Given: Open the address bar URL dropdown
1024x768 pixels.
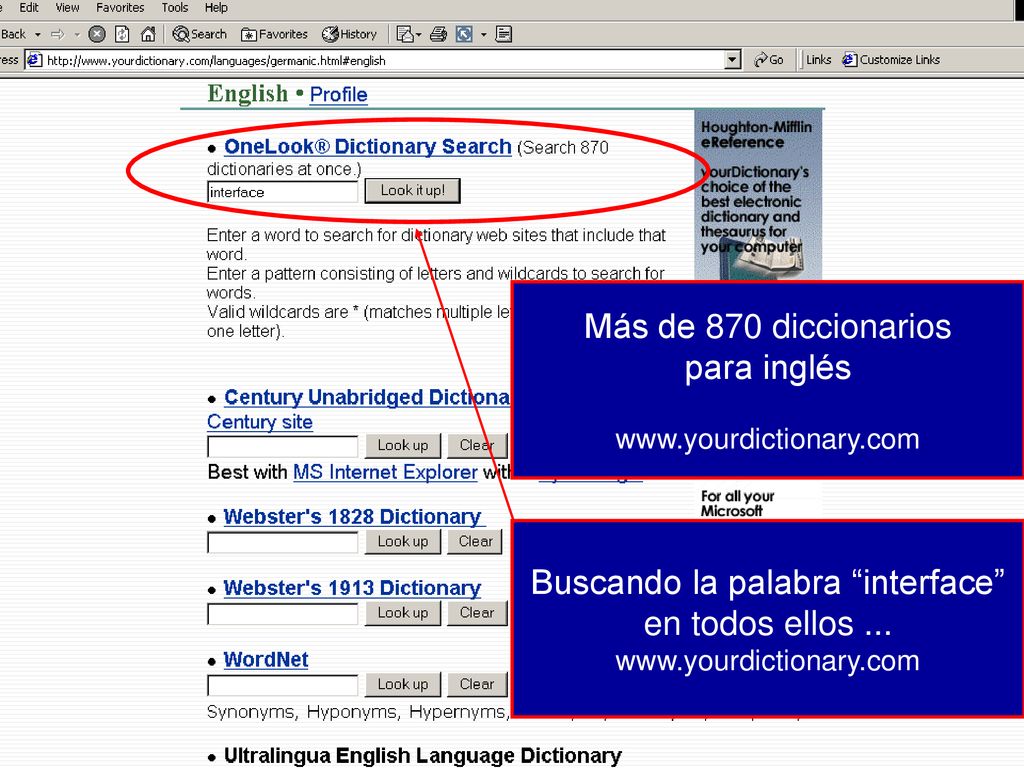Looking at the screenshot, I should (733, 60).
